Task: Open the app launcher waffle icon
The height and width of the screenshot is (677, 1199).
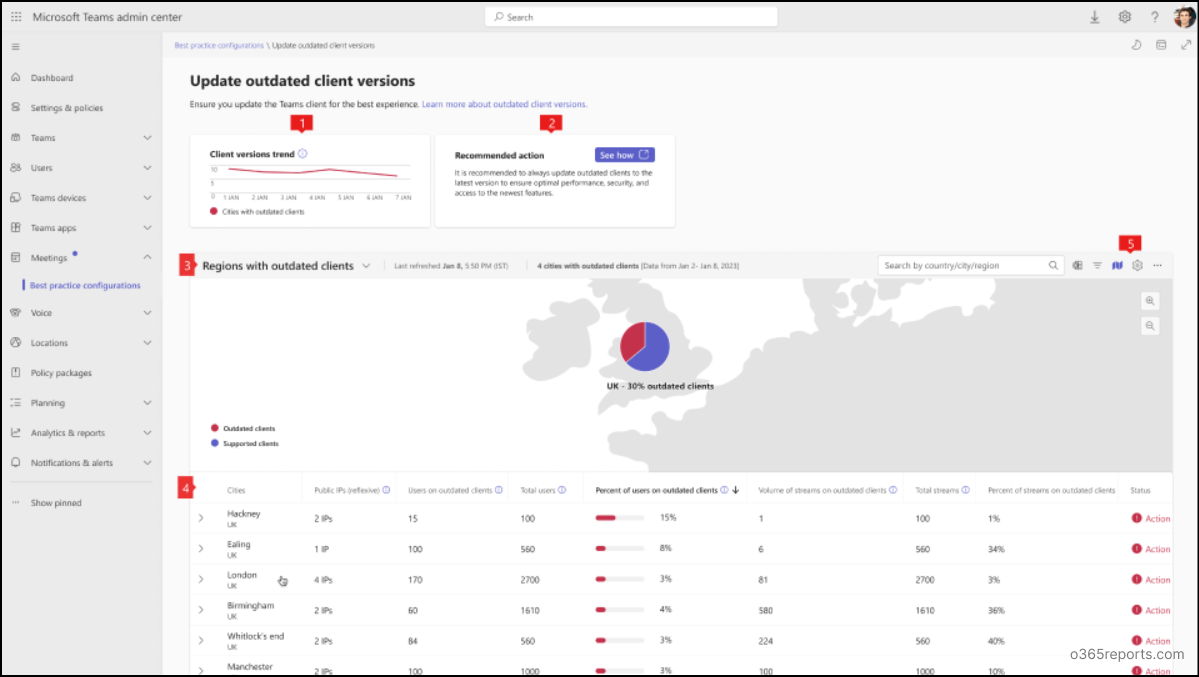Action: pos(16,16)
